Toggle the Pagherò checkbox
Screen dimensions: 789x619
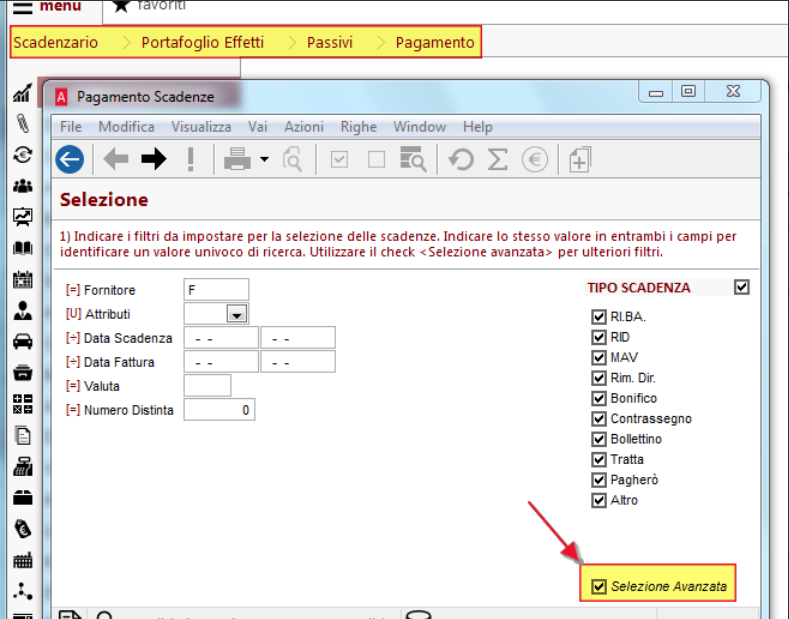click(598, 480)
